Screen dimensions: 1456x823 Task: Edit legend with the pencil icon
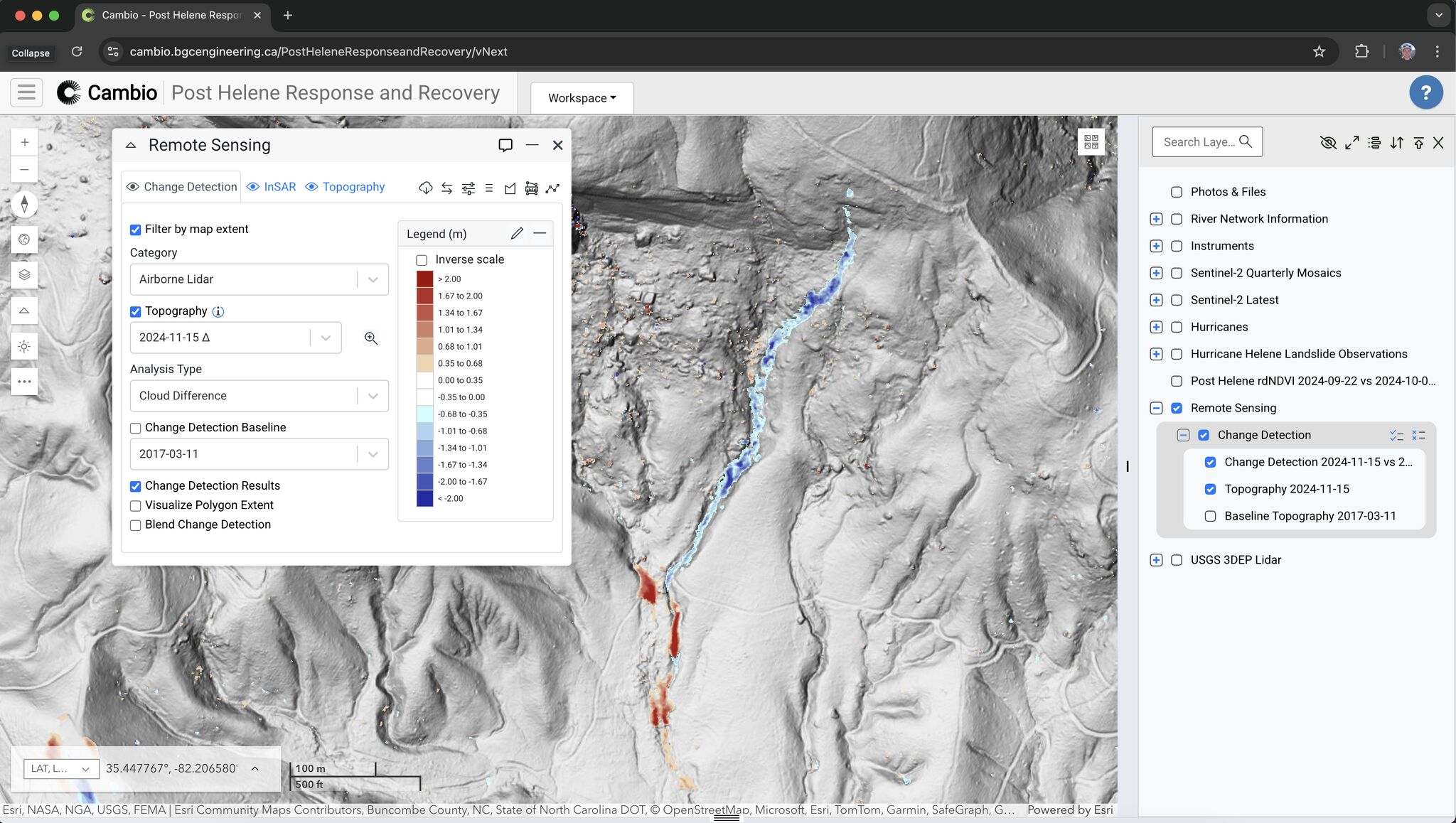point(517,233)
